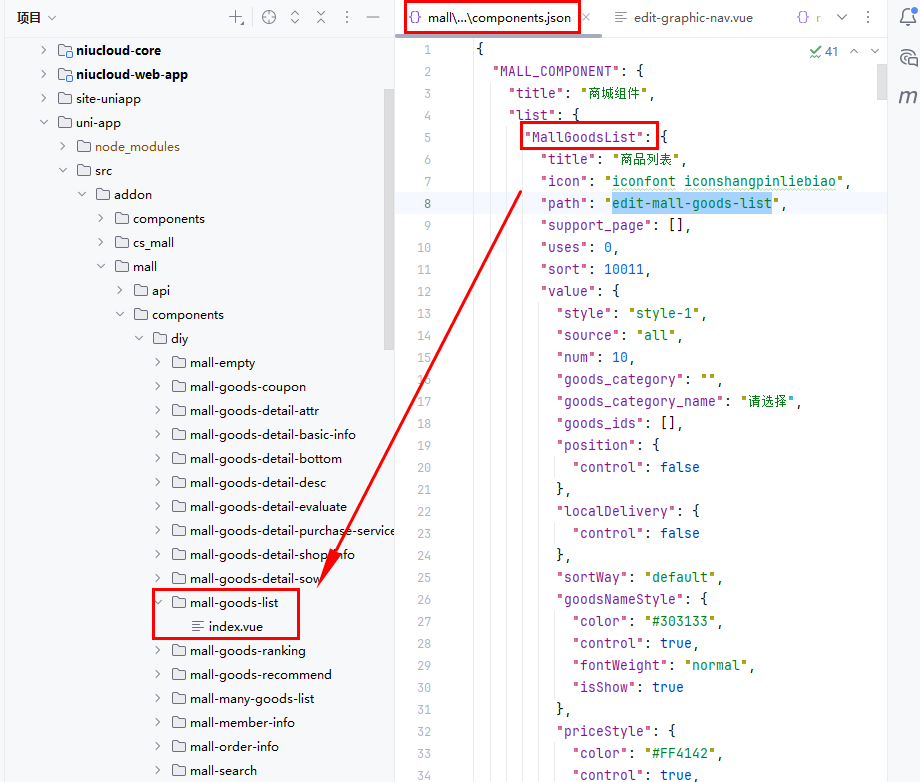Click the new file plus icon in project panel
920x782 pixels.
click(236, 17)
